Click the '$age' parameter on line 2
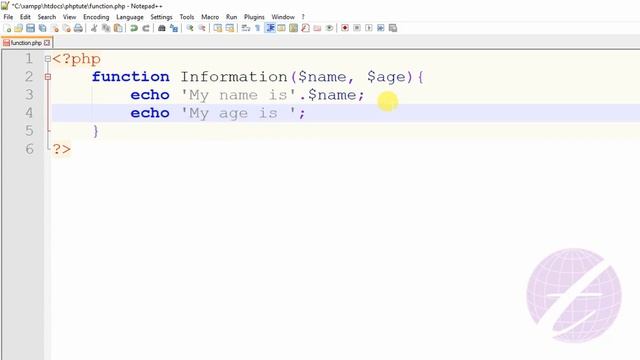This screenshot has height=360, width=640. click(386, 78)
